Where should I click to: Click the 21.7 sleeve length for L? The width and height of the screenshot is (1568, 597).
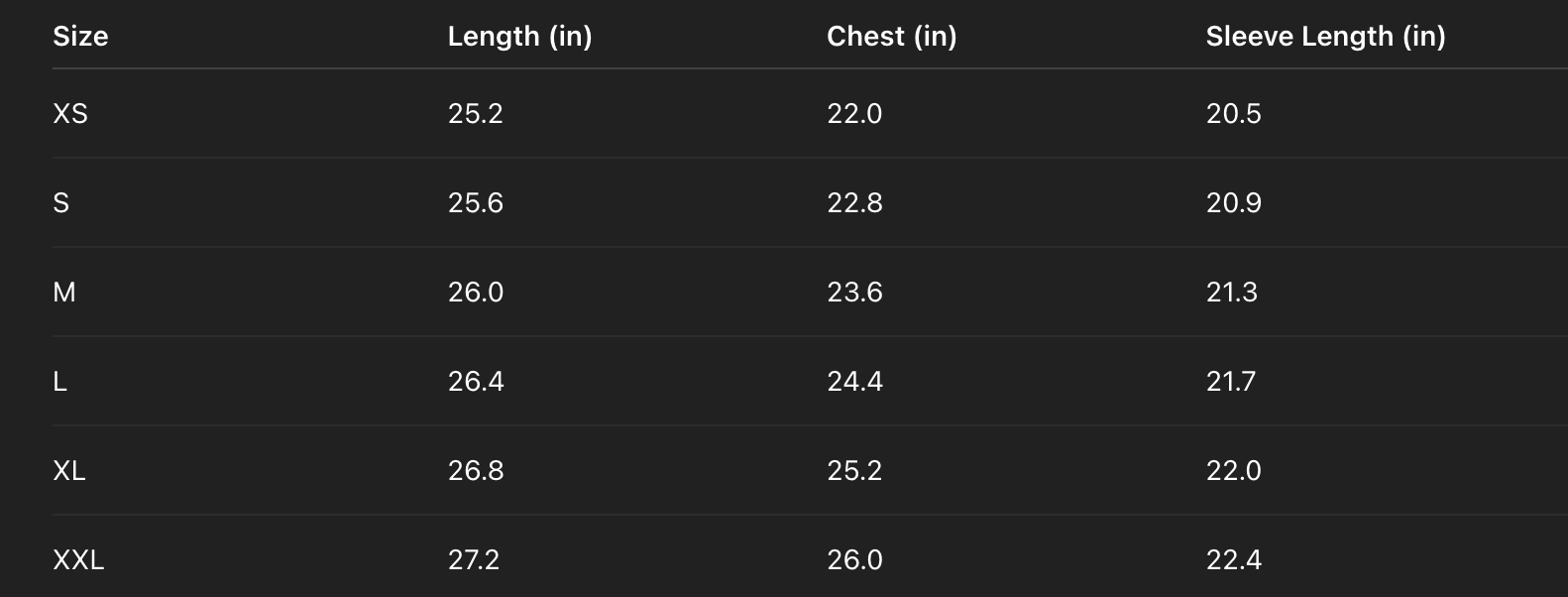coord(1230,382)
